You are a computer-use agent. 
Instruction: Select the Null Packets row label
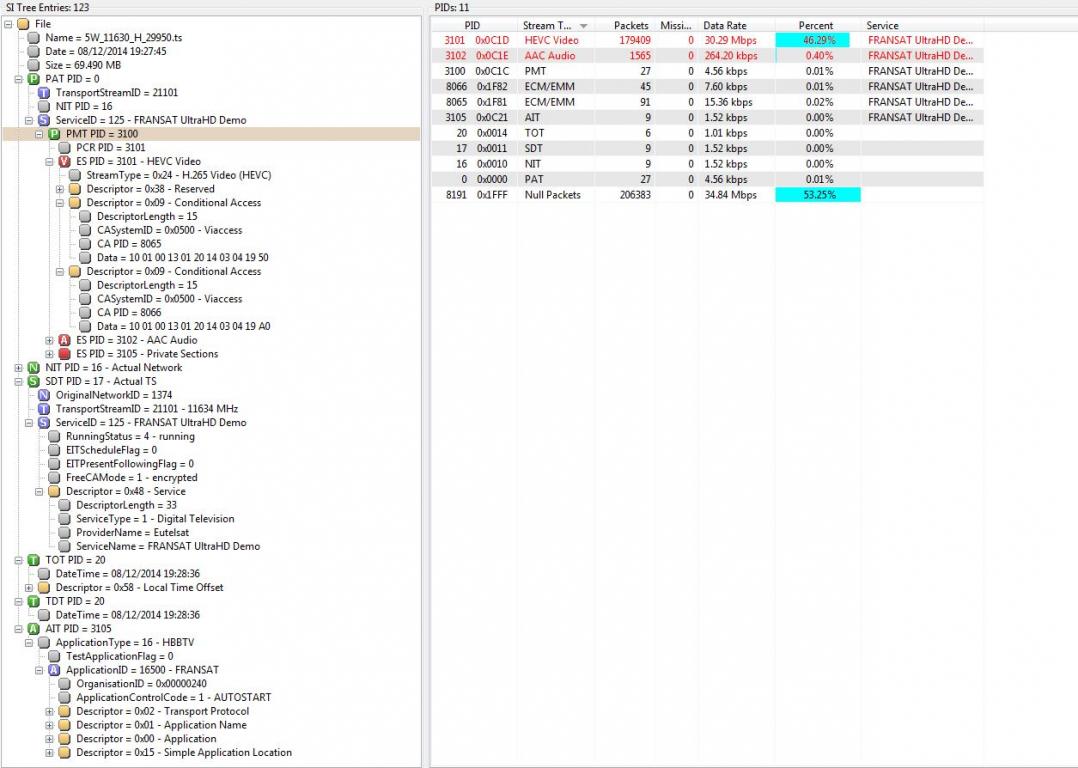pyautogui.click(x=553, y=195)
